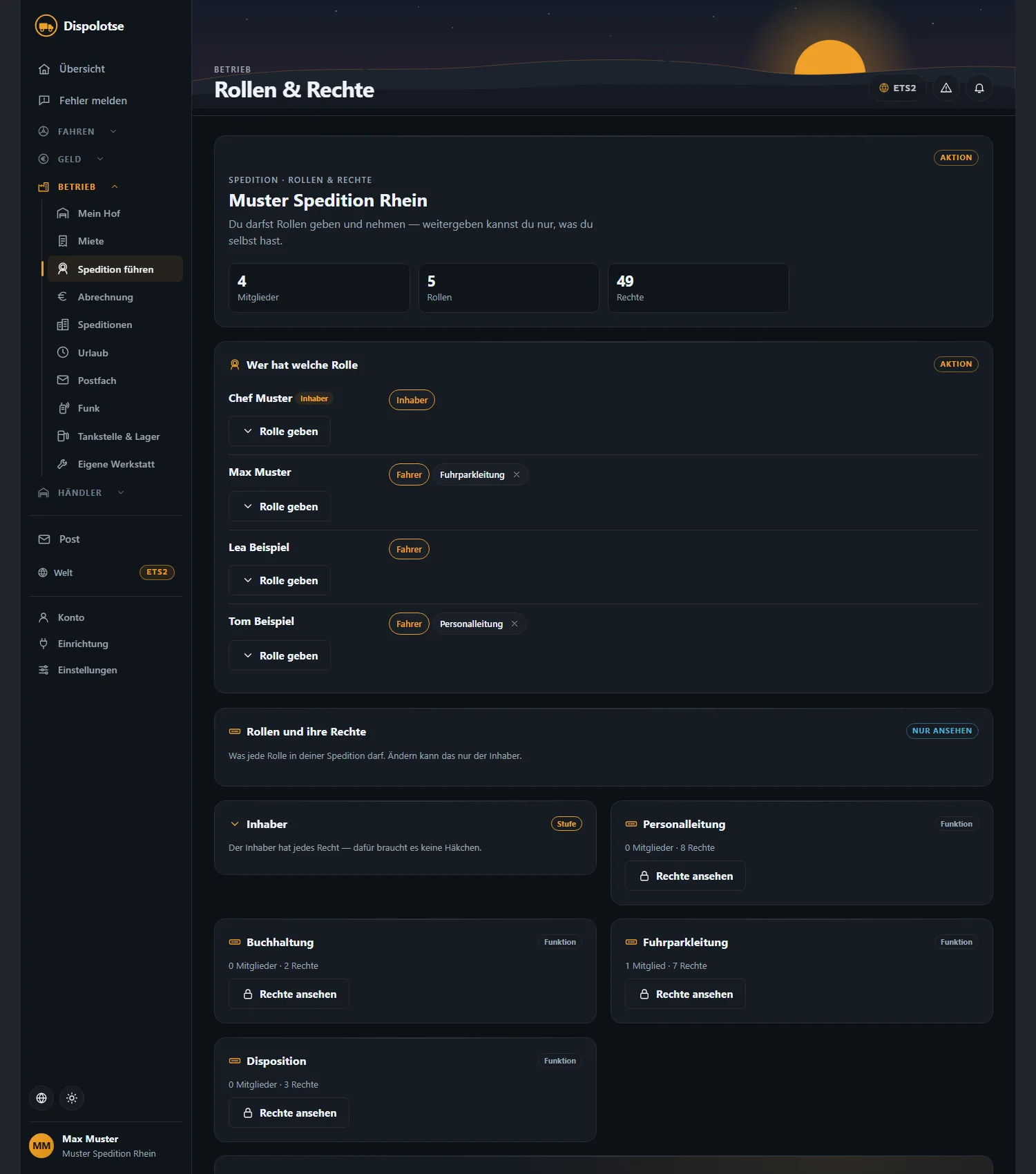This screenshot has height=1174, width=1036.
Task: Click the Einstellungen sliders icon
Action: click(44, 670)
